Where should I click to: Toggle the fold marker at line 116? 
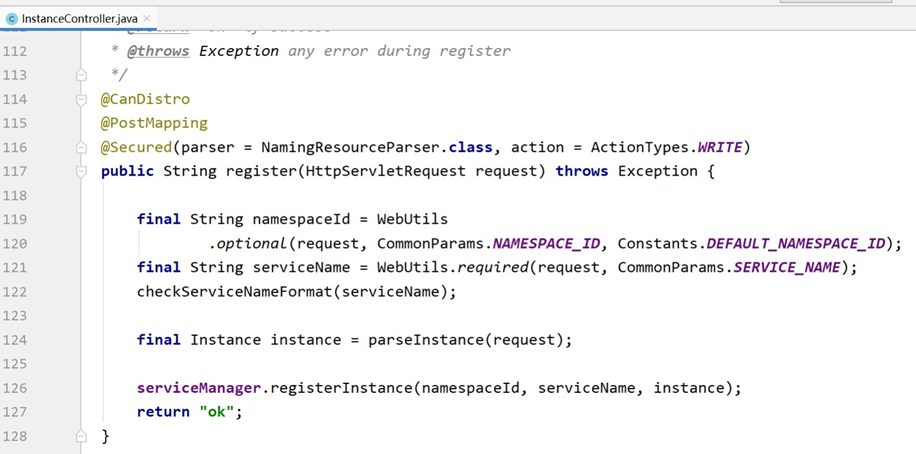point(81,147)
